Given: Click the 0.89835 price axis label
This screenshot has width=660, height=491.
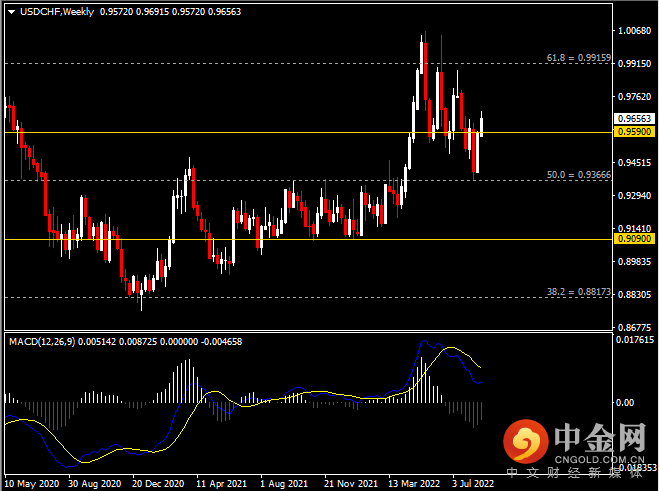Looking at the screenshot, I should click(x=634, y=262).
